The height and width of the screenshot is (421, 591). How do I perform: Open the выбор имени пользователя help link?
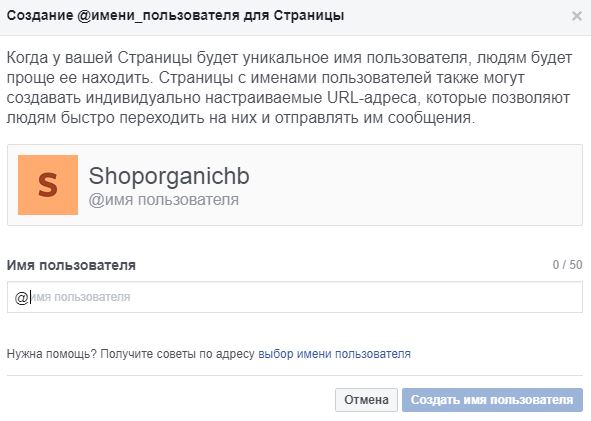click(x=334, y=354)
